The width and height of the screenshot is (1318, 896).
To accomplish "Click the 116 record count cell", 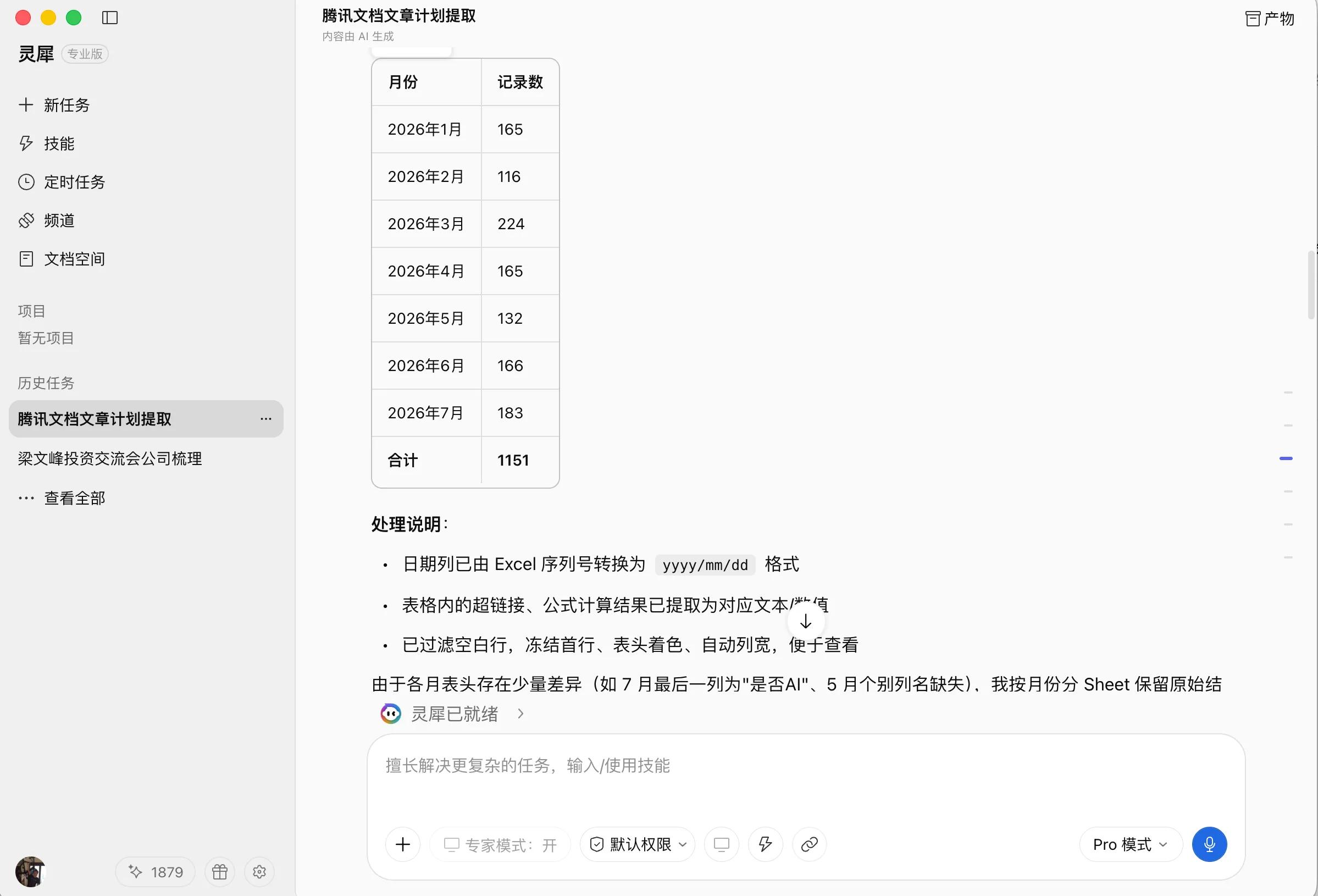I will click(x=520, y=177).
